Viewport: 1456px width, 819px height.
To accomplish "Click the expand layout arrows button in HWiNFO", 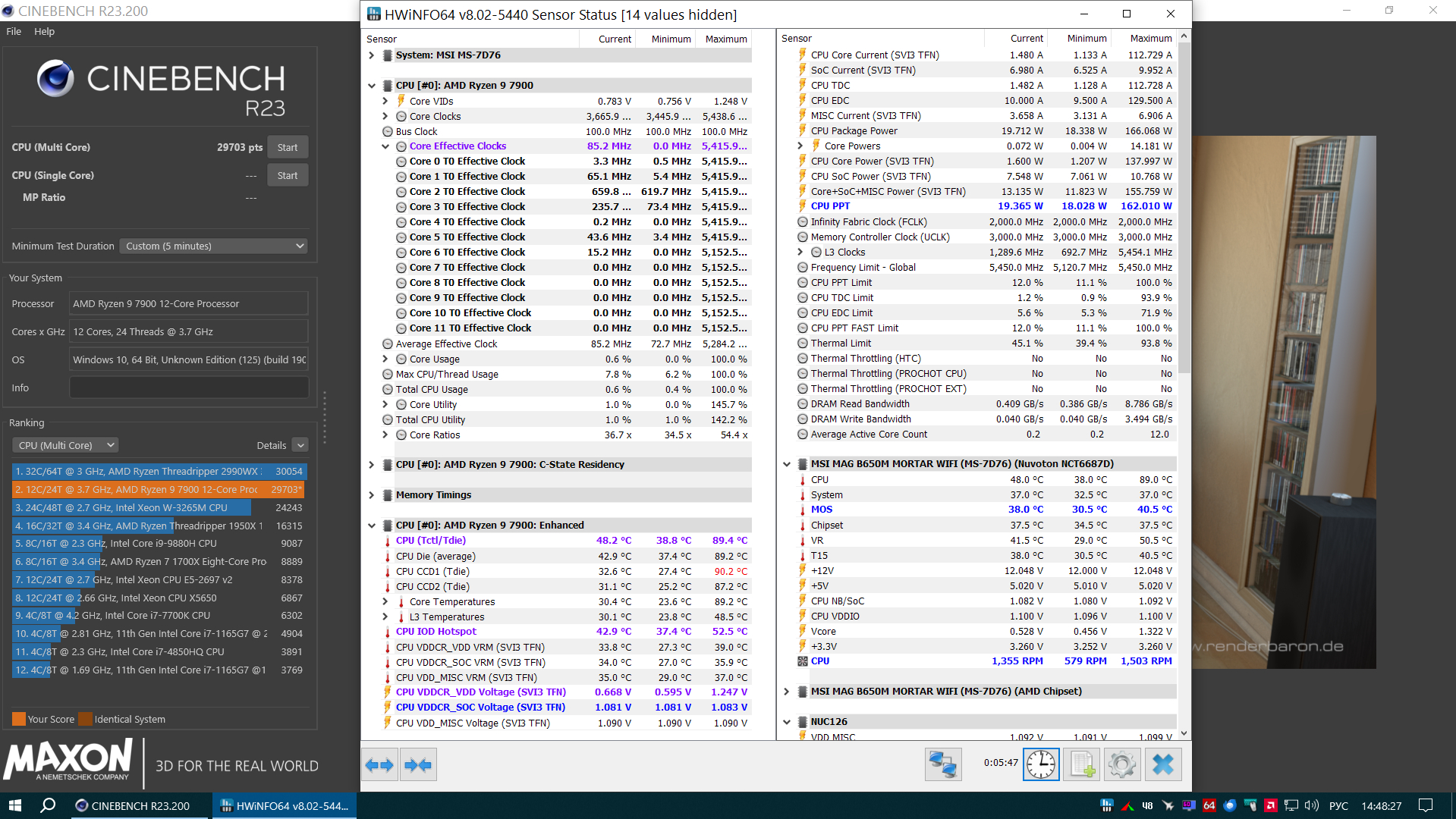I will [379, 765].
